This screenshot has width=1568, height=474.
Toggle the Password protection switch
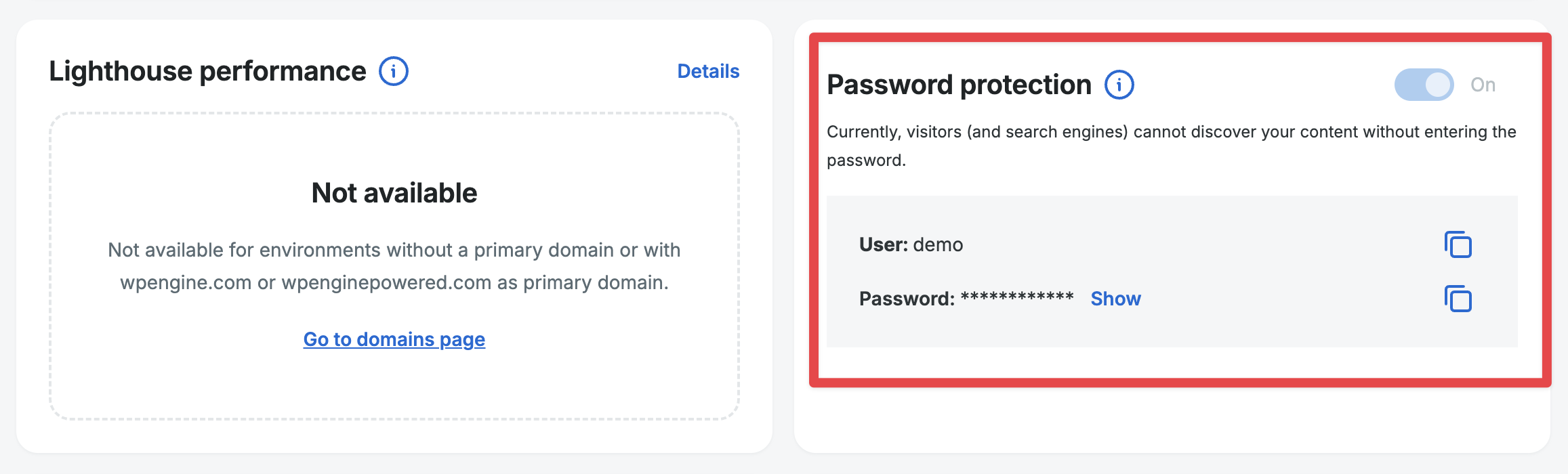click(1424, 85)
